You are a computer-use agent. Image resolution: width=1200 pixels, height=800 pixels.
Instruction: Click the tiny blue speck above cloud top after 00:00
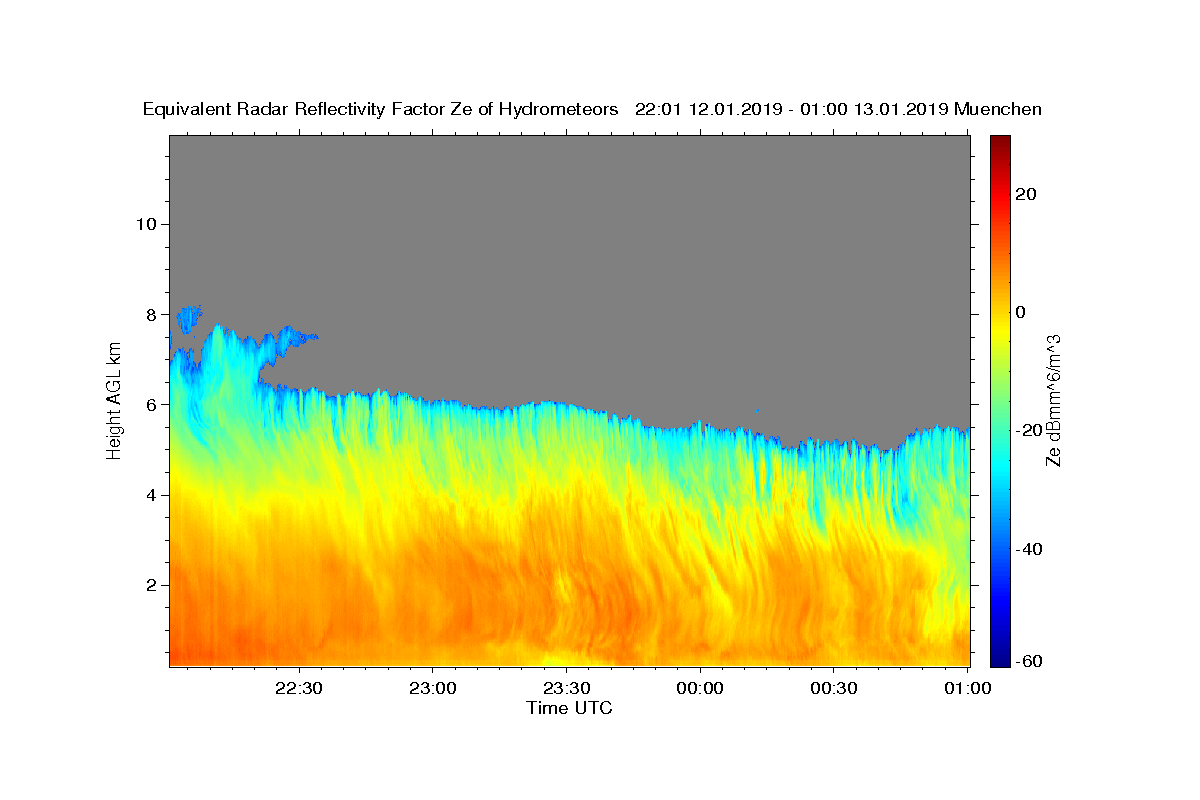[x=757, y=410]
